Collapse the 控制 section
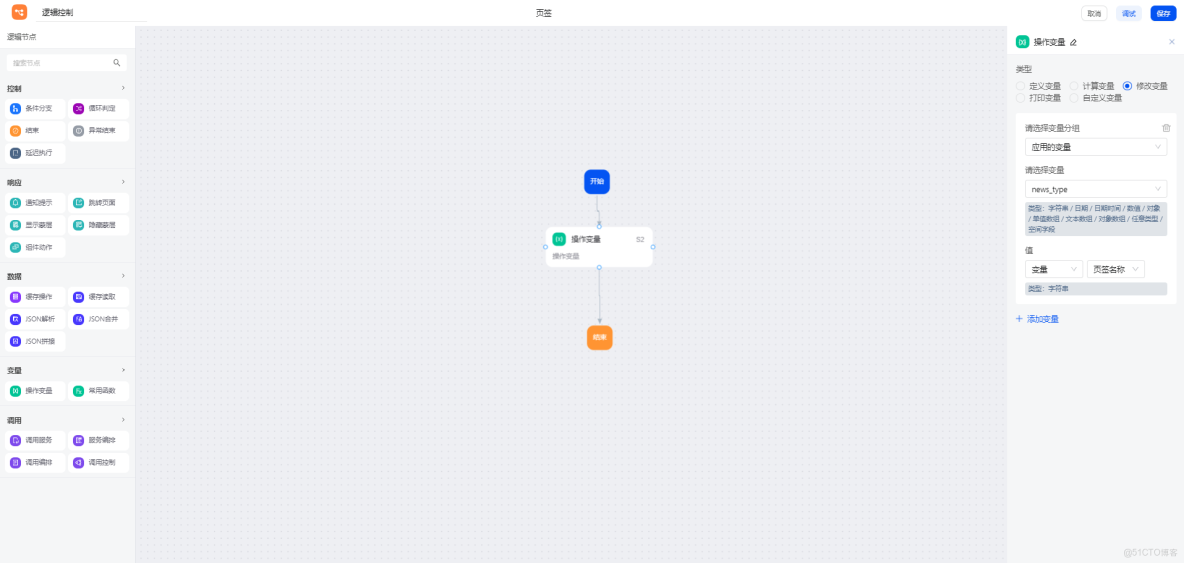Screen dimensions: 1184x563 123,88
